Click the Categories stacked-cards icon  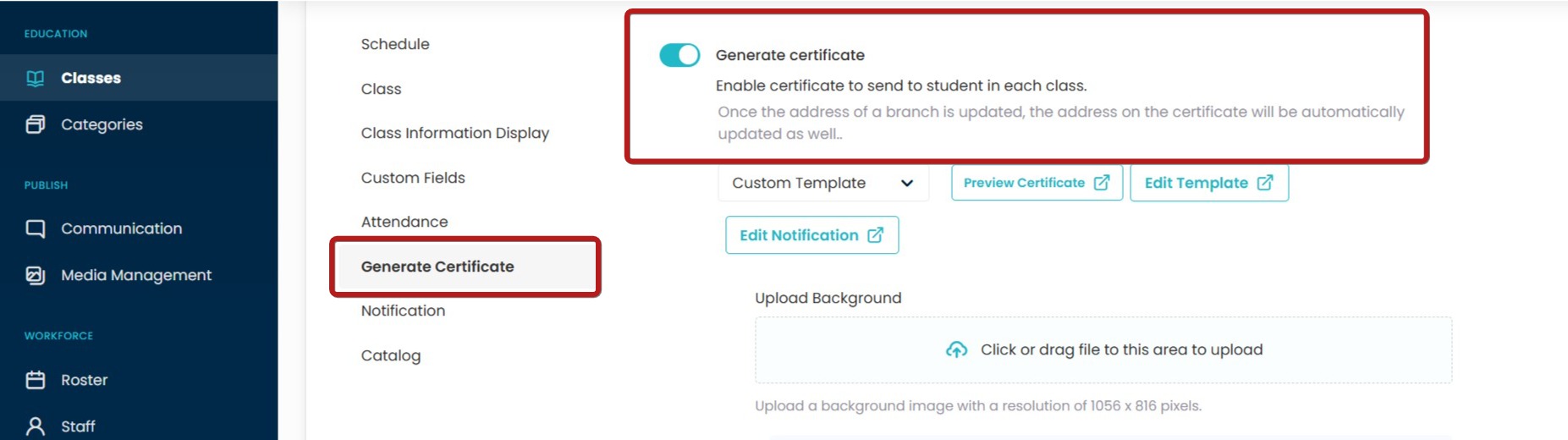(36, 124)
